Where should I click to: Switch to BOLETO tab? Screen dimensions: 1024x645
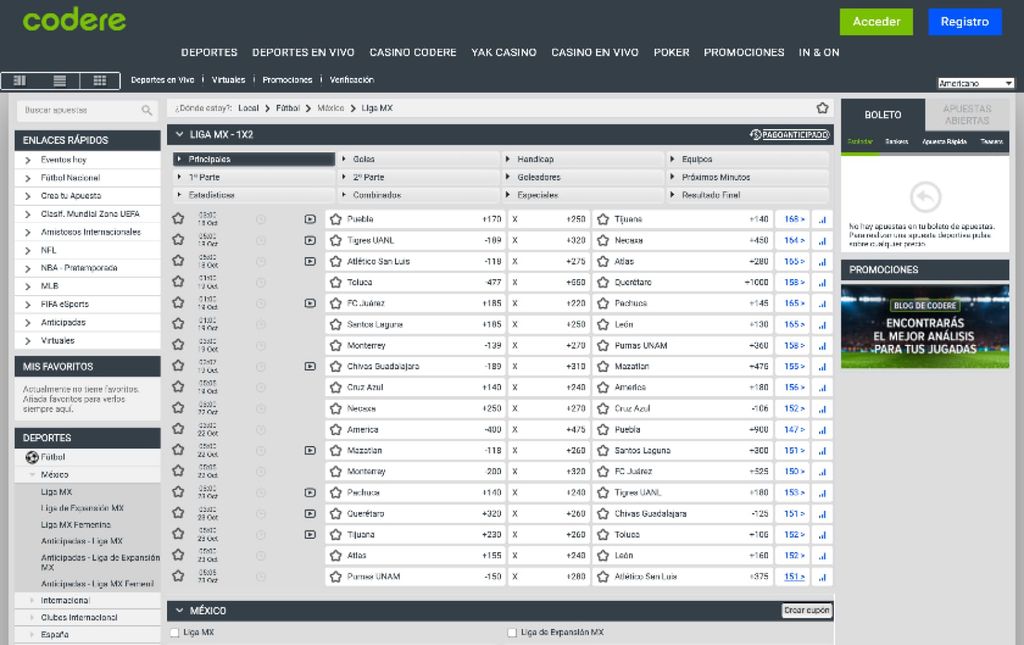click(x=883, y=115)
